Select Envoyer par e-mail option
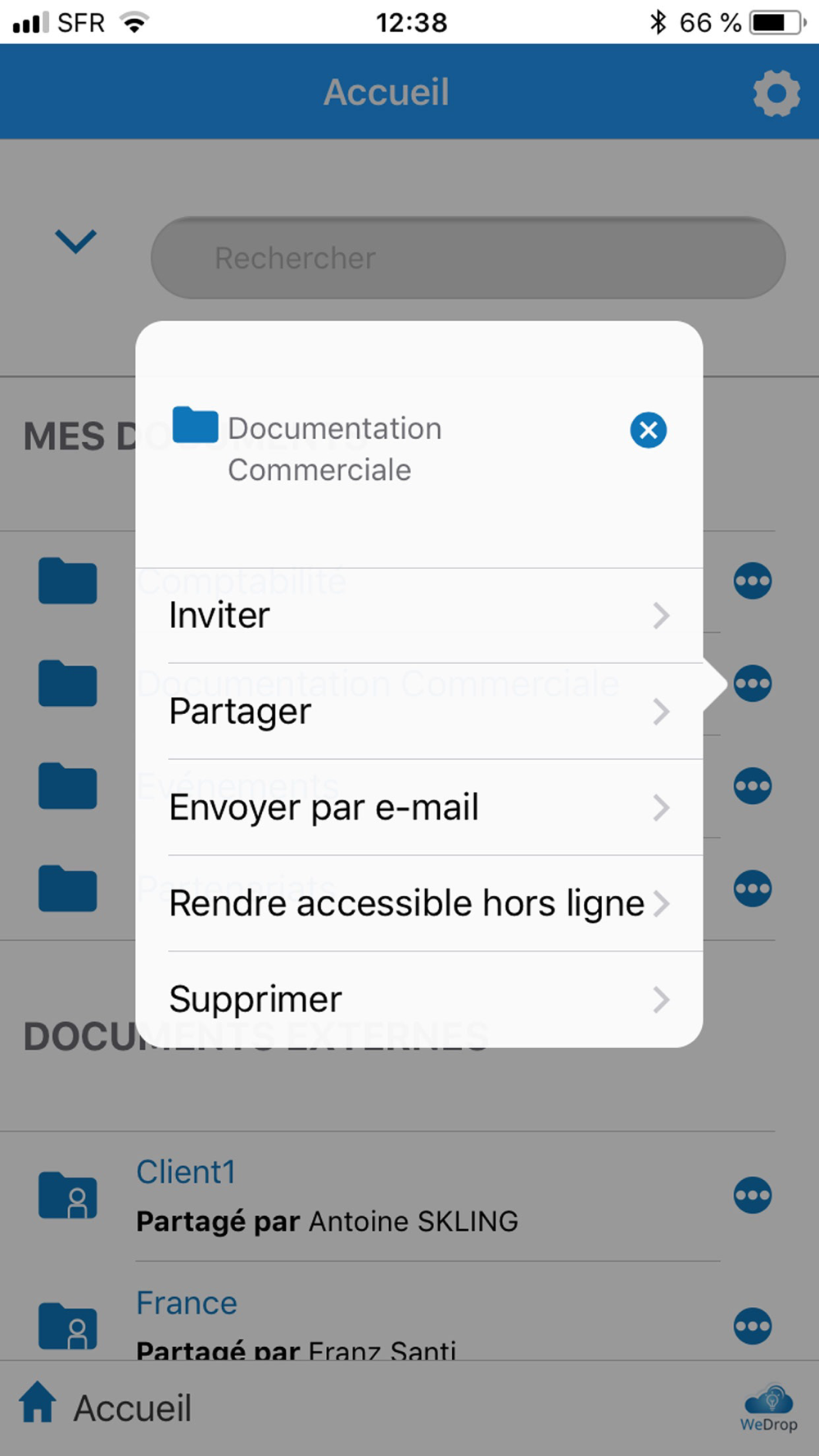The width and height of the screenshot is (819, 1456). coord(419,807)
